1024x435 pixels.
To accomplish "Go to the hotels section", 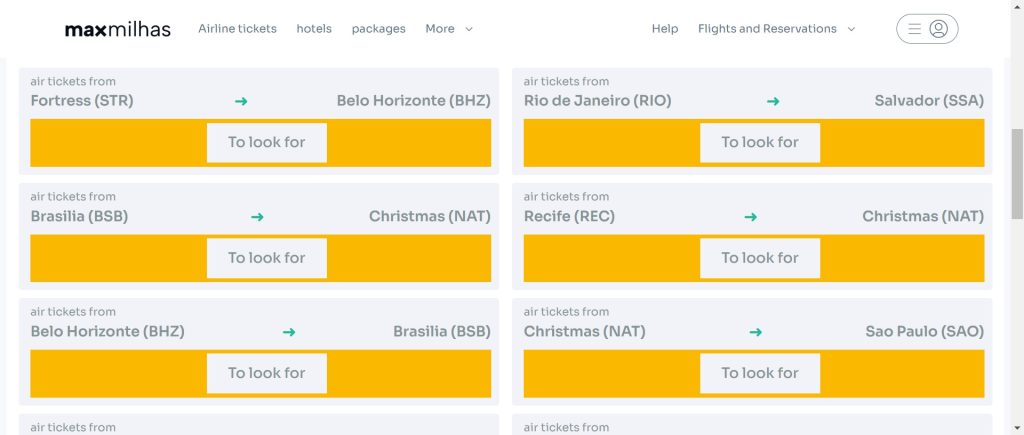I will click(x=314, y=29).
